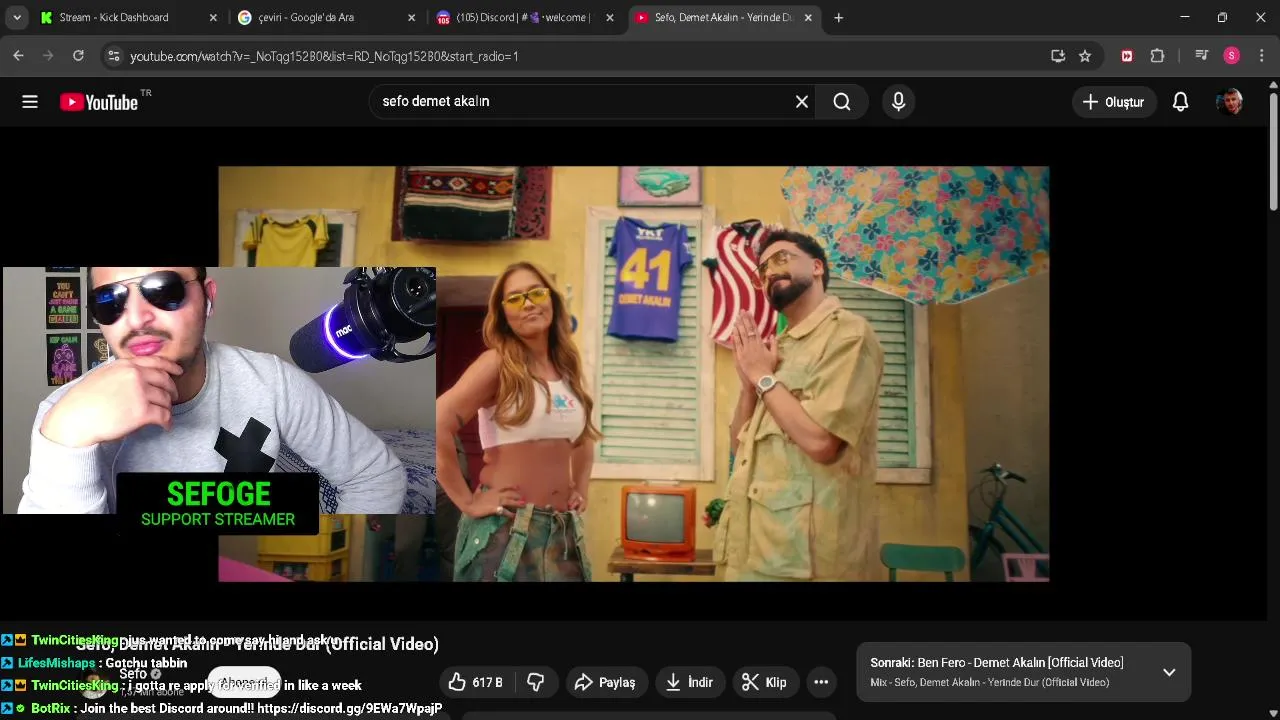The image size is (1280, 720).
Task: Click the page vertical scrollbar
Action: 1273,150
